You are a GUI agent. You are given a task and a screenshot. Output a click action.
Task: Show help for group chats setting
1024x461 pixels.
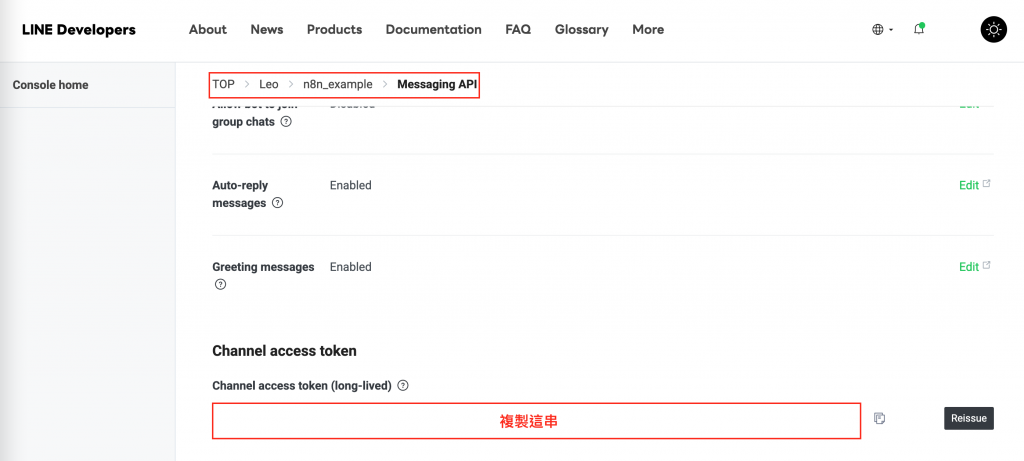(x=285, y=122)
